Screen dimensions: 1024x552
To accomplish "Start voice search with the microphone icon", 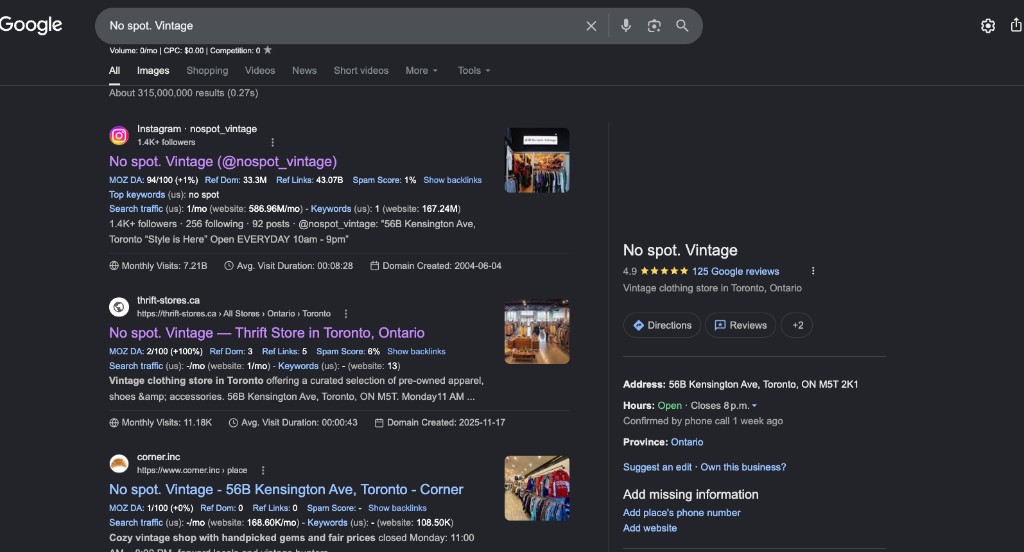I will pyautogui.click(x=626, y=25).
